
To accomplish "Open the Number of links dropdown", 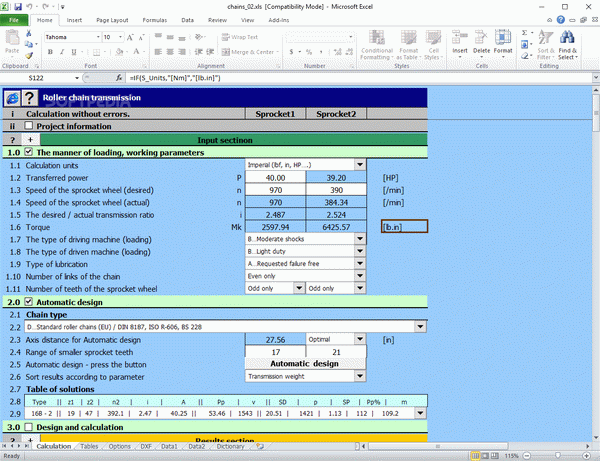I will 360,276.
